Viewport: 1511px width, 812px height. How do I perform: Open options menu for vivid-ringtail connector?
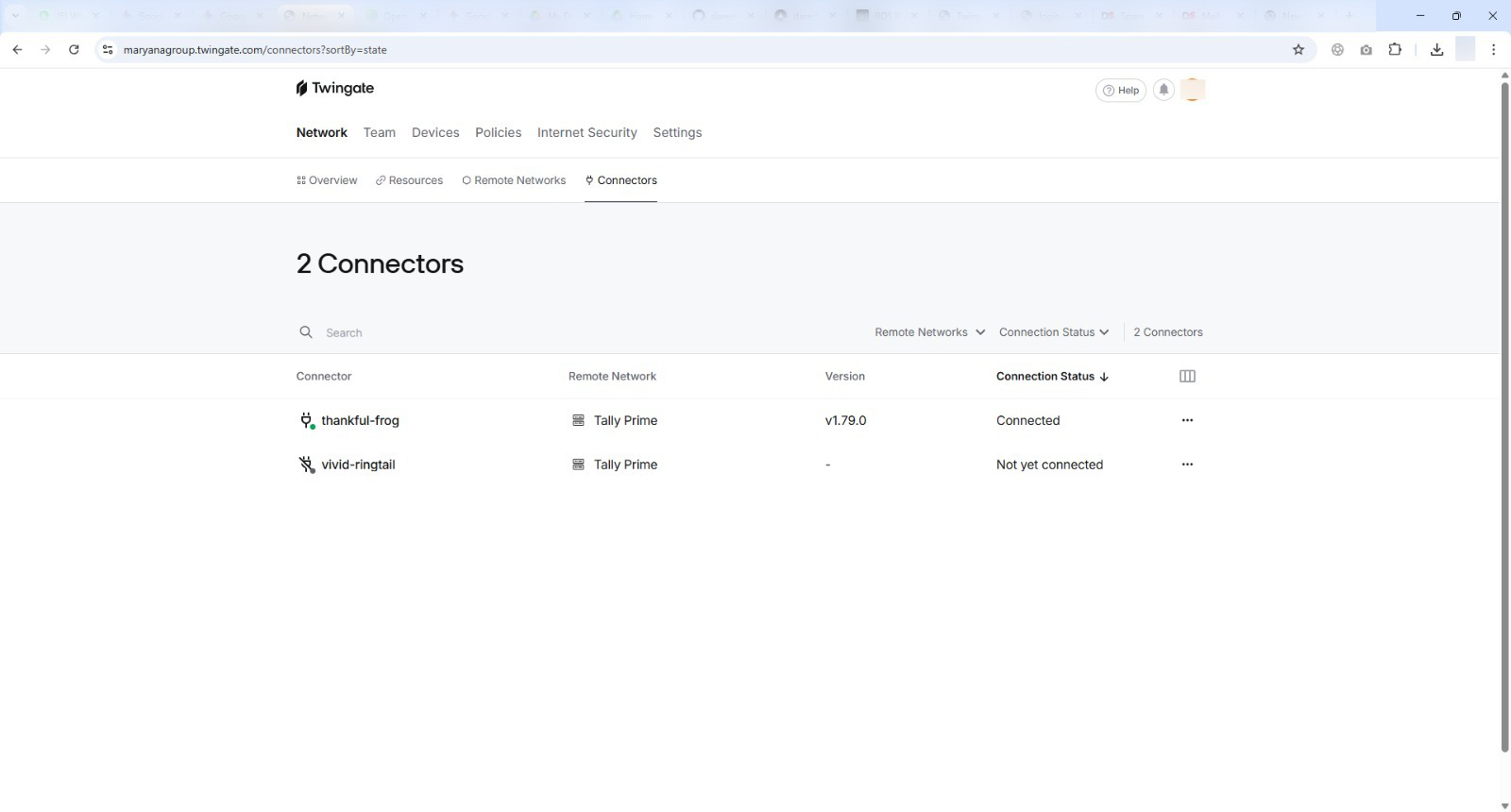coord(1187,465)
